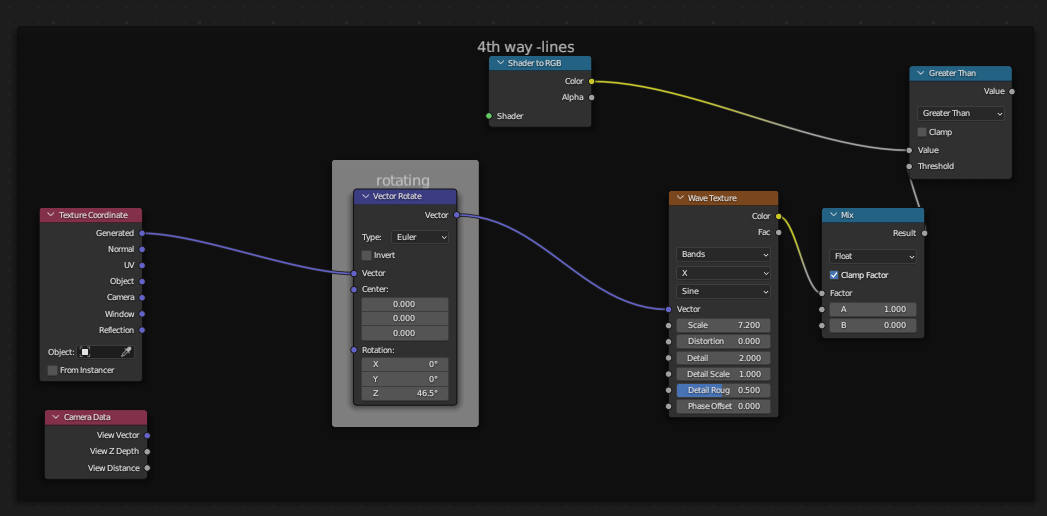1047x516 pixels.
Task: Click the Wave Texture Scale field
Action: tap(723, 325)
